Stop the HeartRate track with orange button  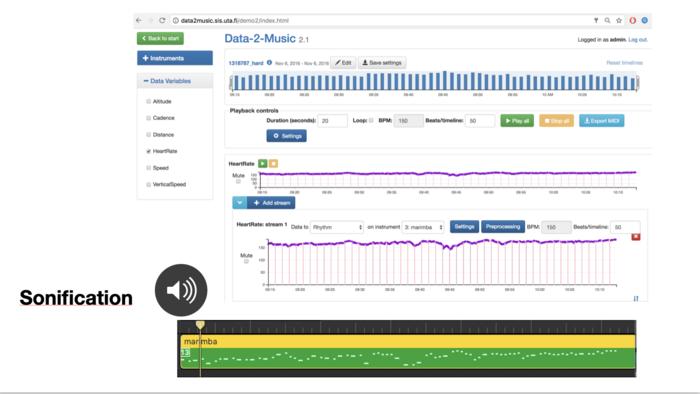pyautogui.click(x=273, y=164)
